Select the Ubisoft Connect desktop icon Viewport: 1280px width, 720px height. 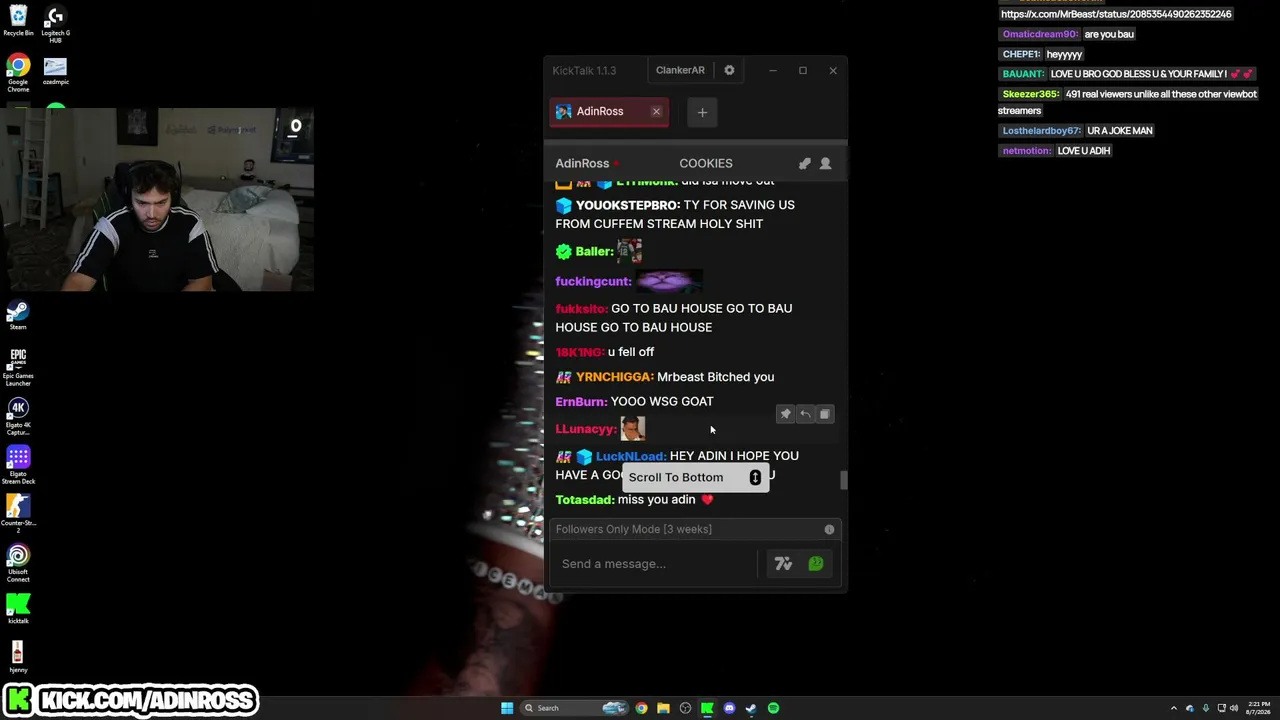(18, 564)
